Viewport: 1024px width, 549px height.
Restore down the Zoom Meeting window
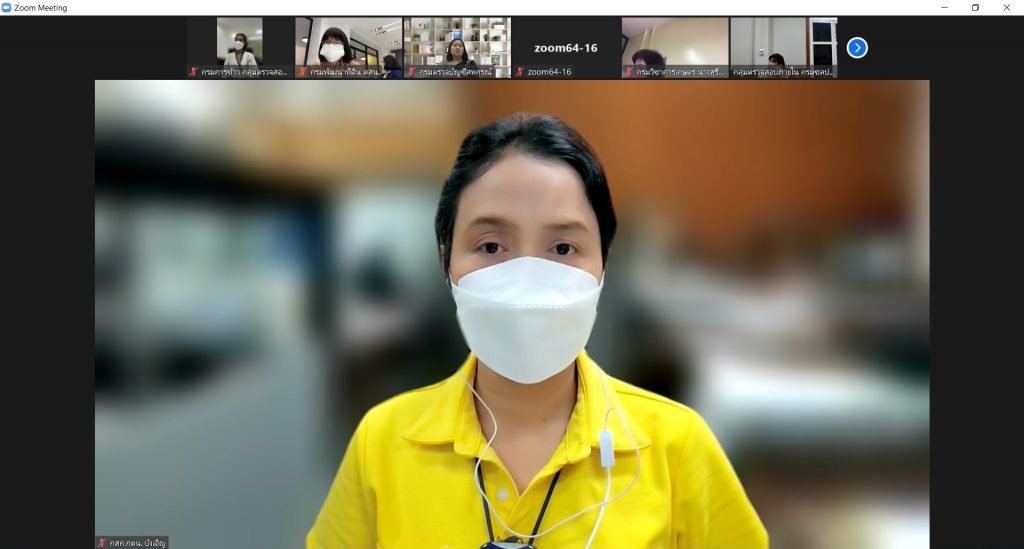point(976,8)
